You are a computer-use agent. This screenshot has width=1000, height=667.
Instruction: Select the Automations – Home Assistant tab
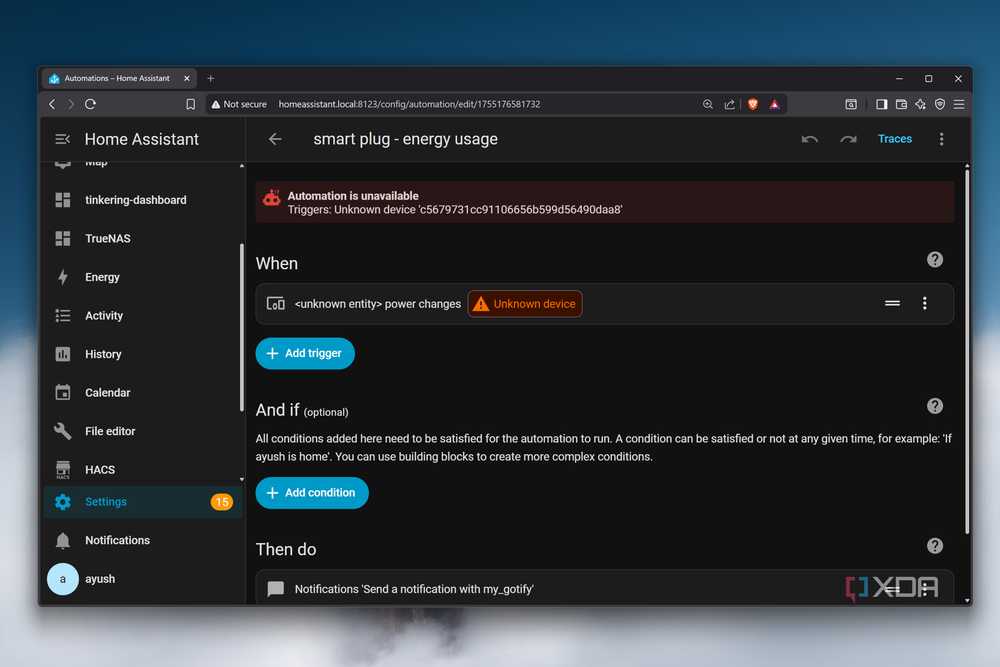119,78
